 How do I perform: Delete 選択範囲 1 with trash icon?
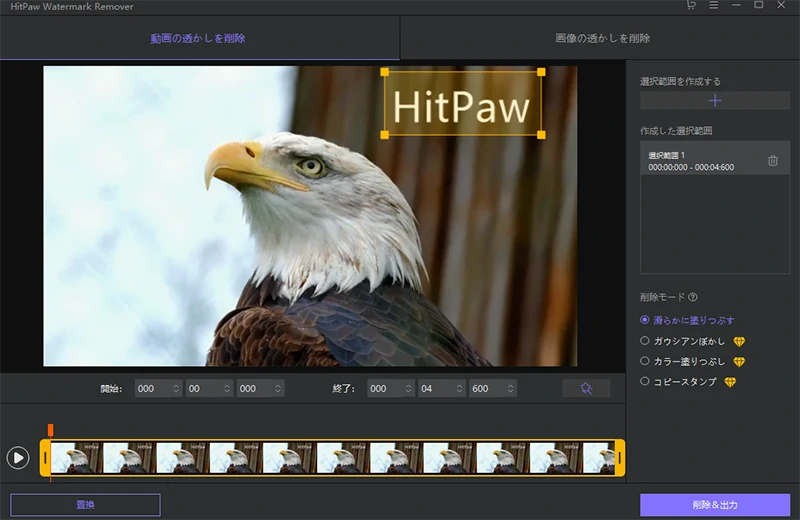coord(773,161)
